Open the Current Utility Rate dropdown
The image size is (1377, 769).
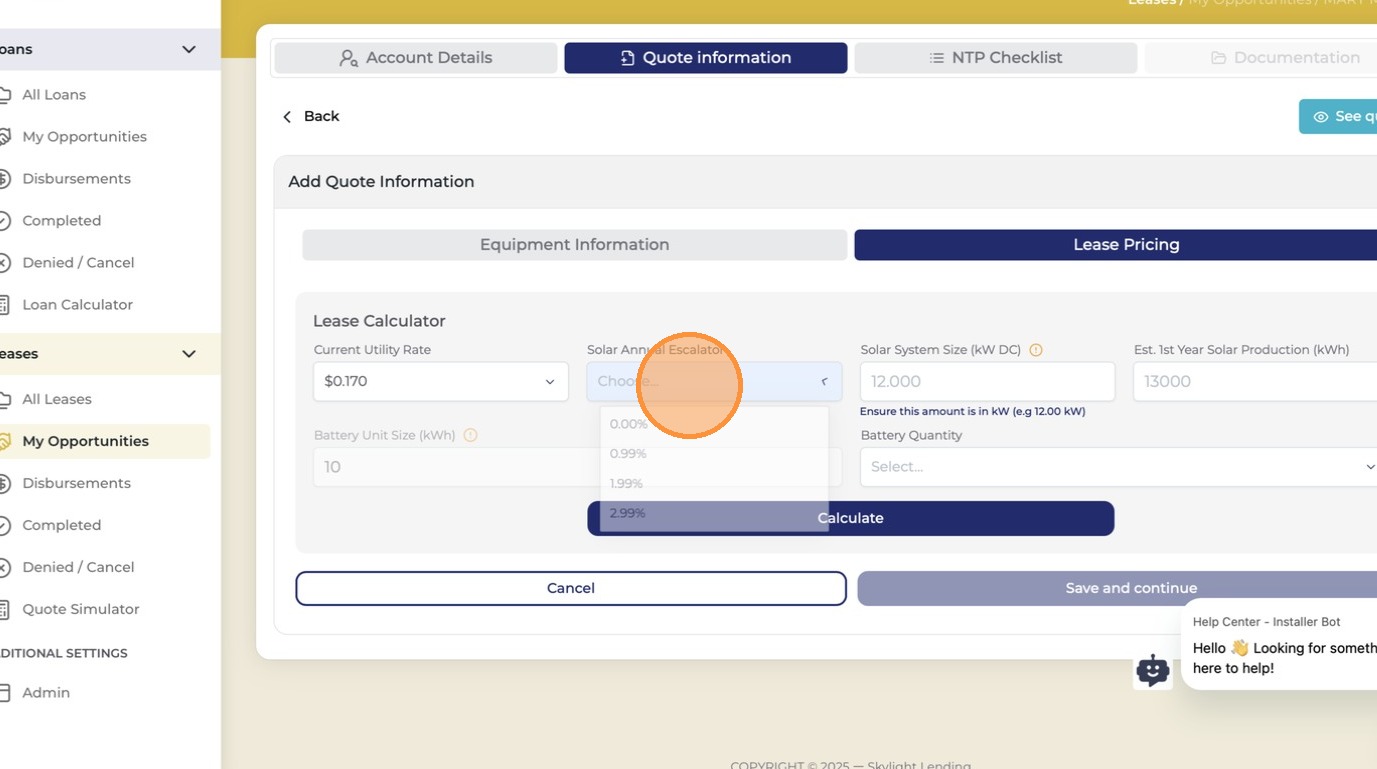coord(441,382)
